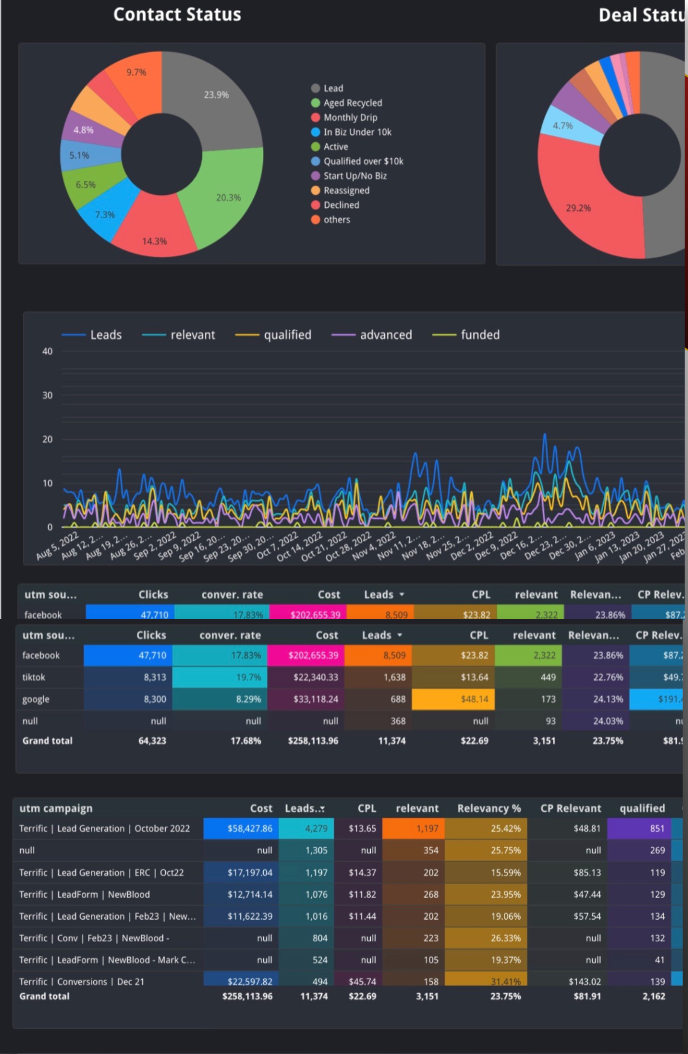Open the Terrific Lead Generation October 2022 campaign
Image resolution: width=688 pixels, height=1054 pixels.
click(104, 829)
